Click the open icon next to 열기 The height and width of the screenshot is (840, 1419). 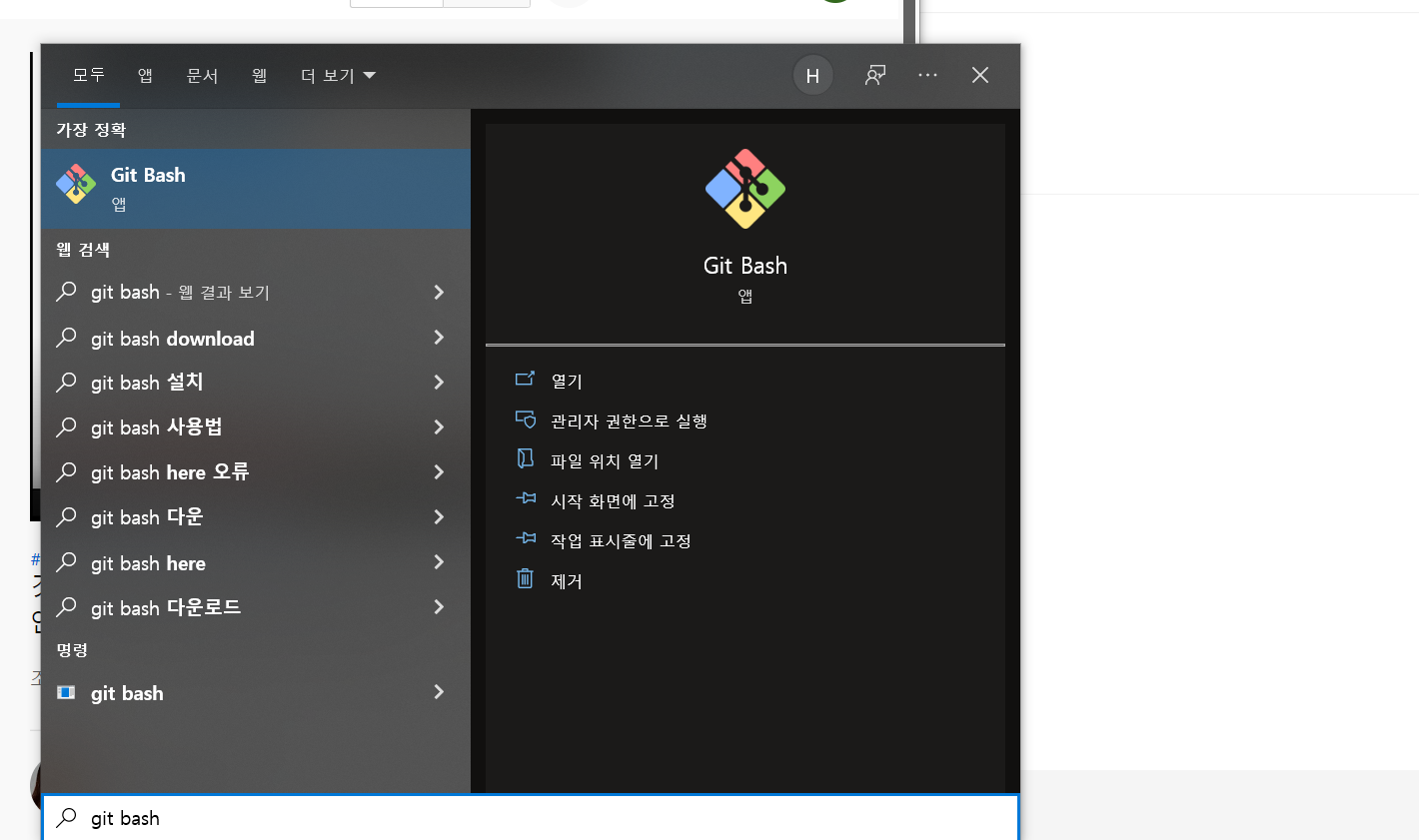(525, 379)
